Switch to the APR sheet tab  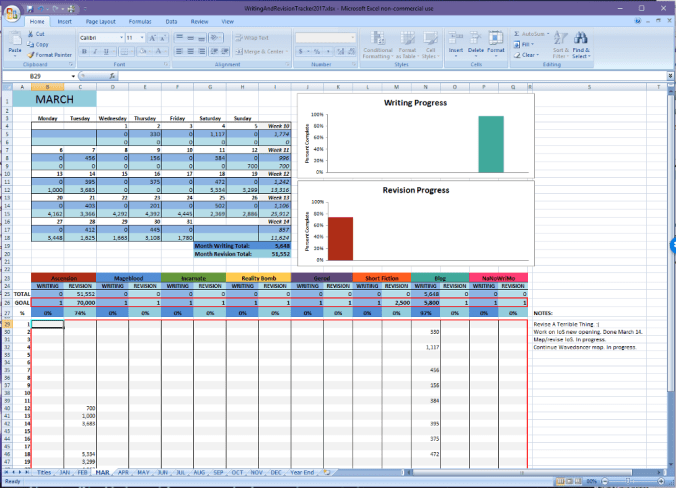pos(123,470)
